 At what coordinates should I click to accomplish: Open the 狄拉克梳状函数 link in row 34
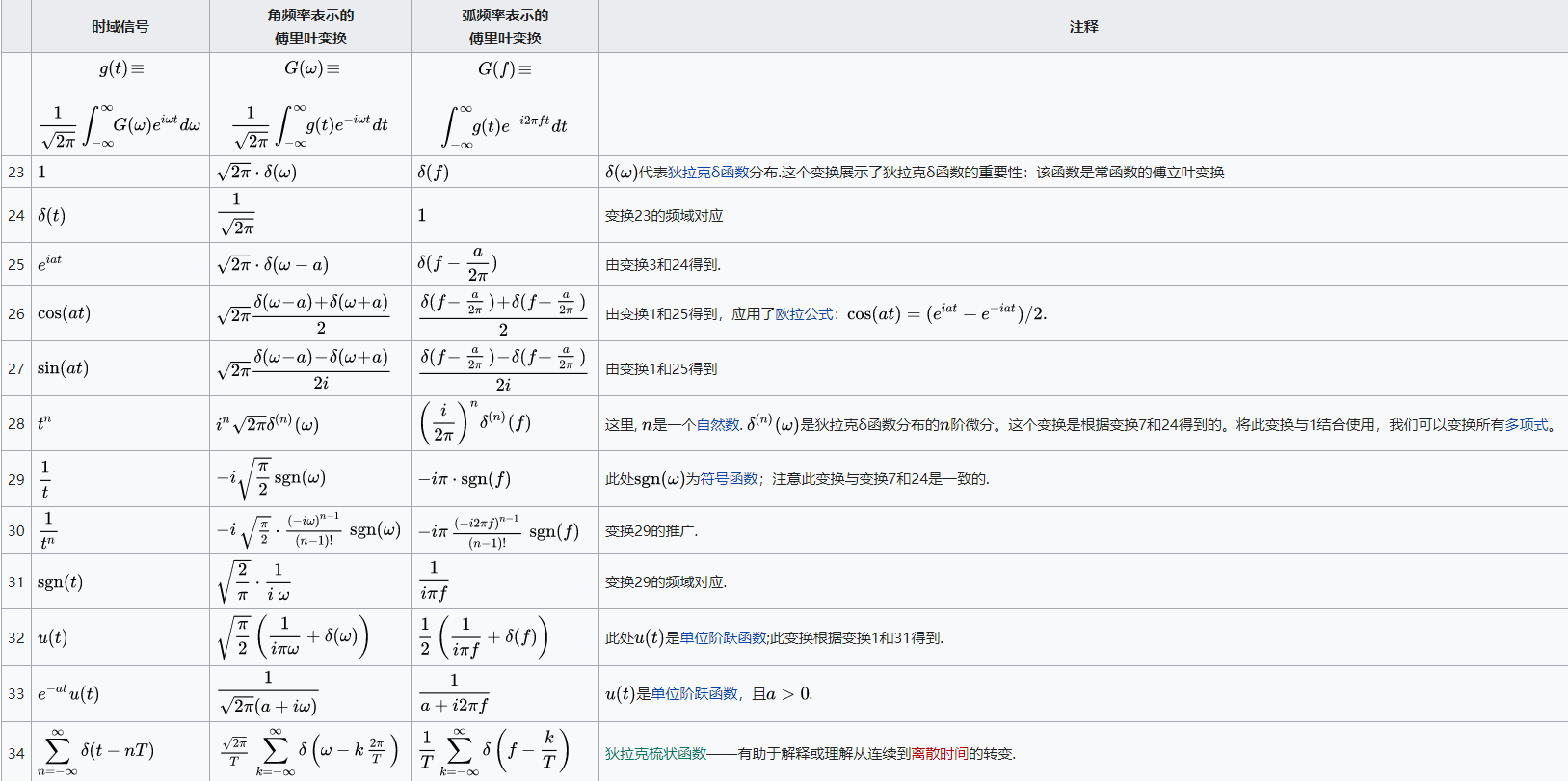655,753
